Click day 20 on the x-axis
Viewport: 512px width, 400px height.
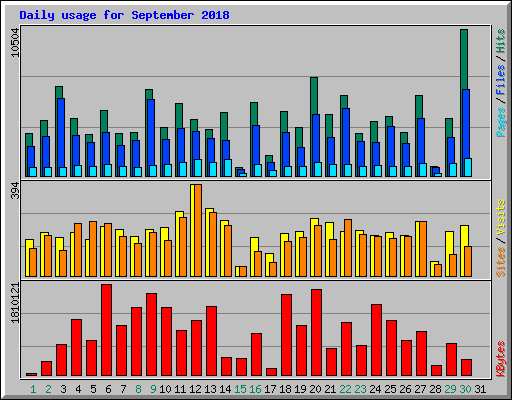[315, 389]
